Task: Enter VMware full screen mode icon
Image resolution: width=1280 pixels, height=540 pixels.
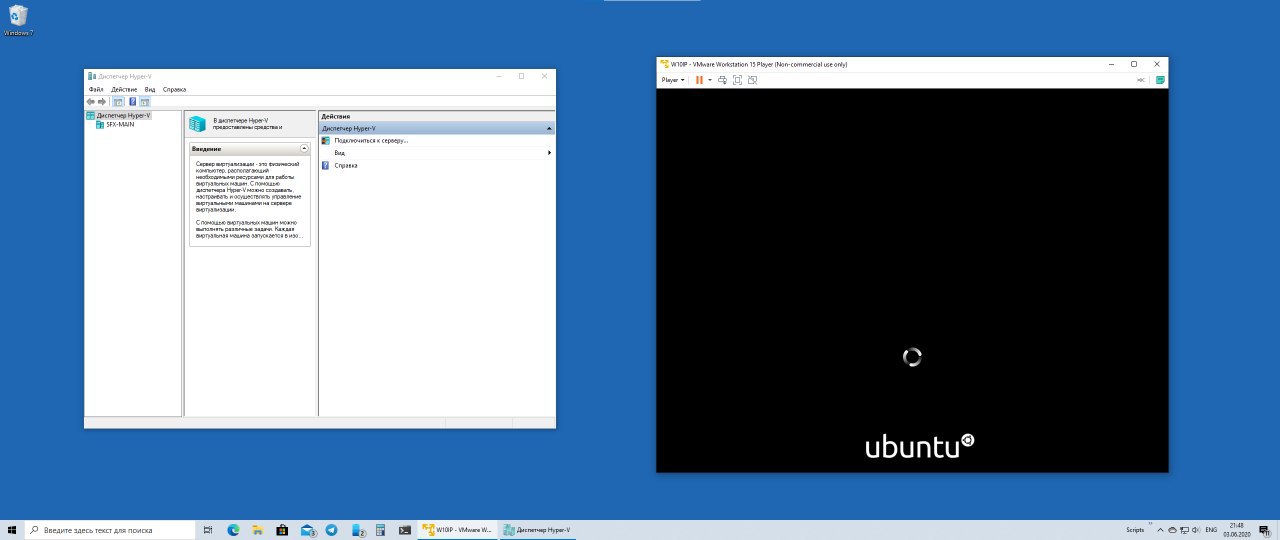Action: (x=737, y=79)
